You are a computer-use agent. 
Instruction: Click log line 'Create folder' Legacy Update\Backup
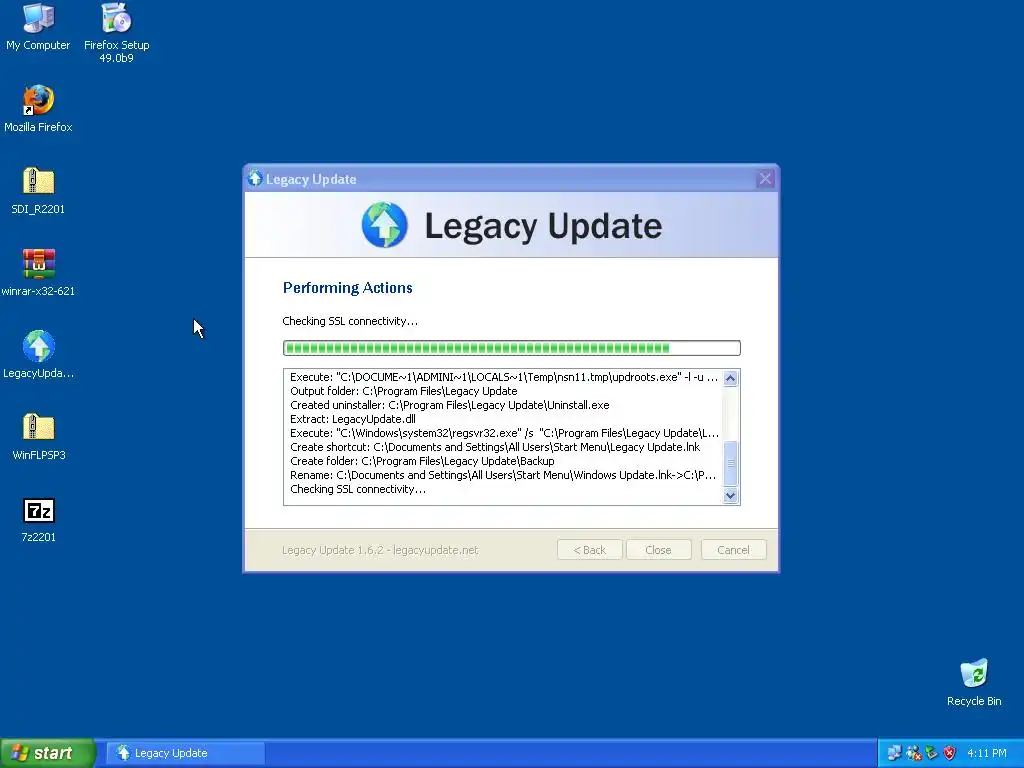tap(422, 461)
